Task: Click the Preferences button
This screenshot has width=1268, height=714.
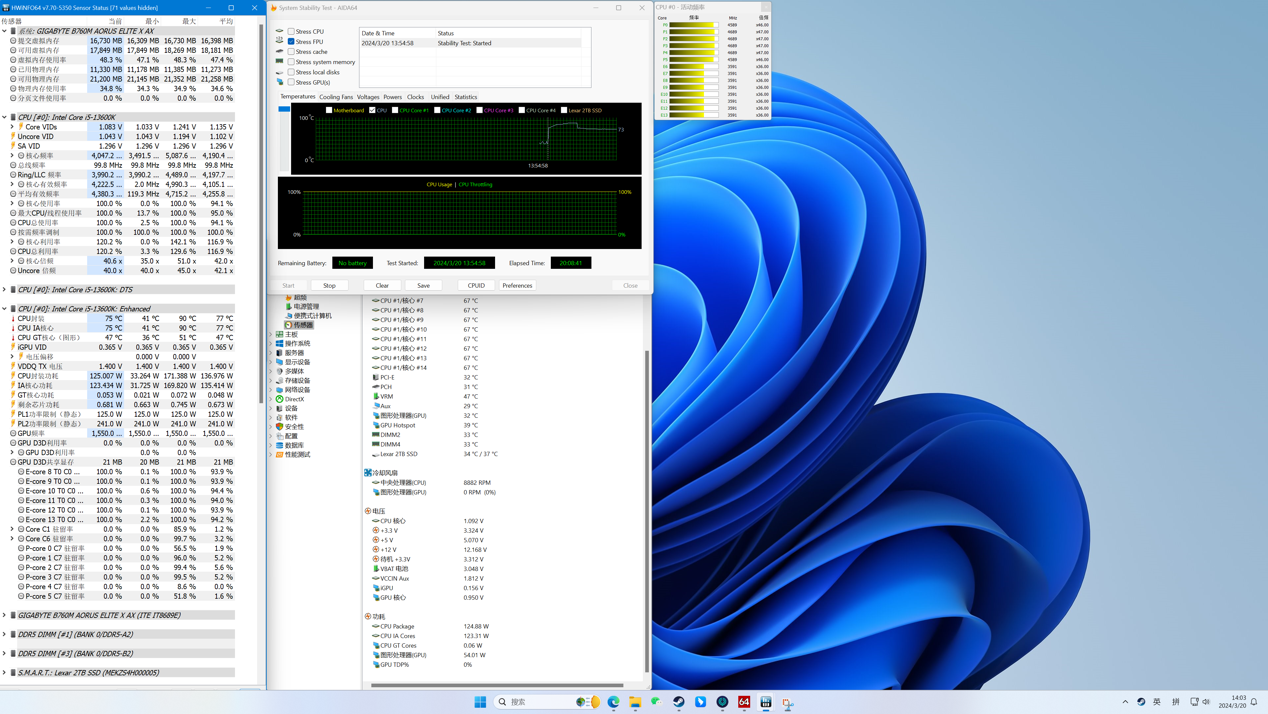Action: [517, 286]
